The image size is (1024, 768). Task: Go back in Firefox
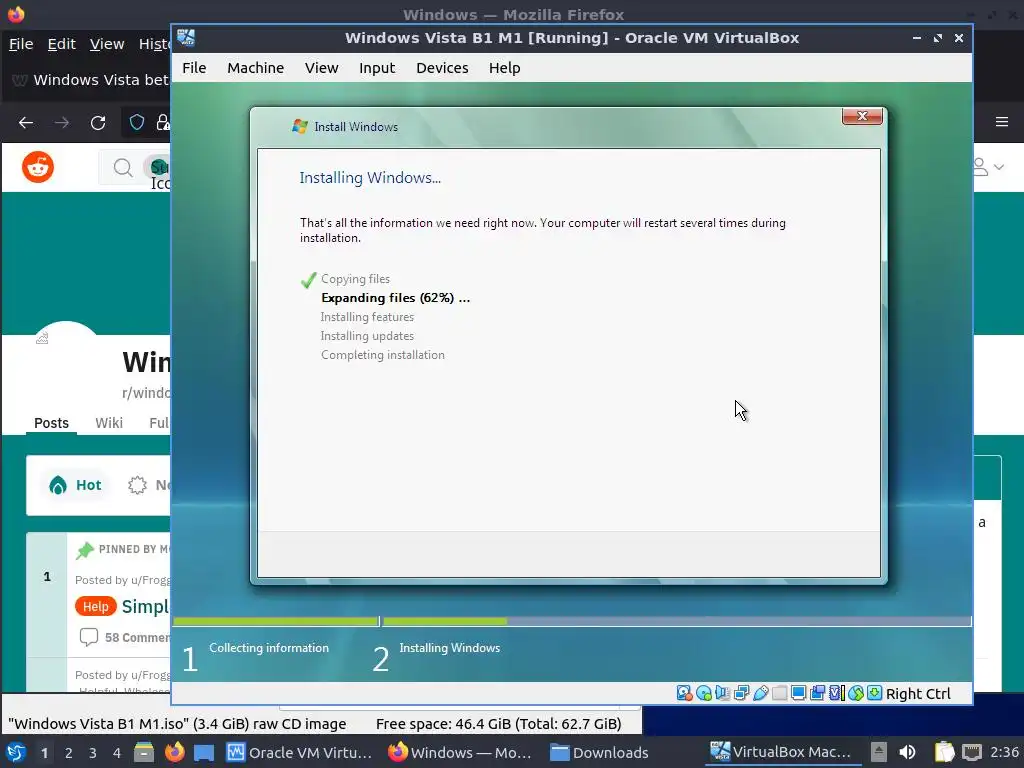point(26,123)
